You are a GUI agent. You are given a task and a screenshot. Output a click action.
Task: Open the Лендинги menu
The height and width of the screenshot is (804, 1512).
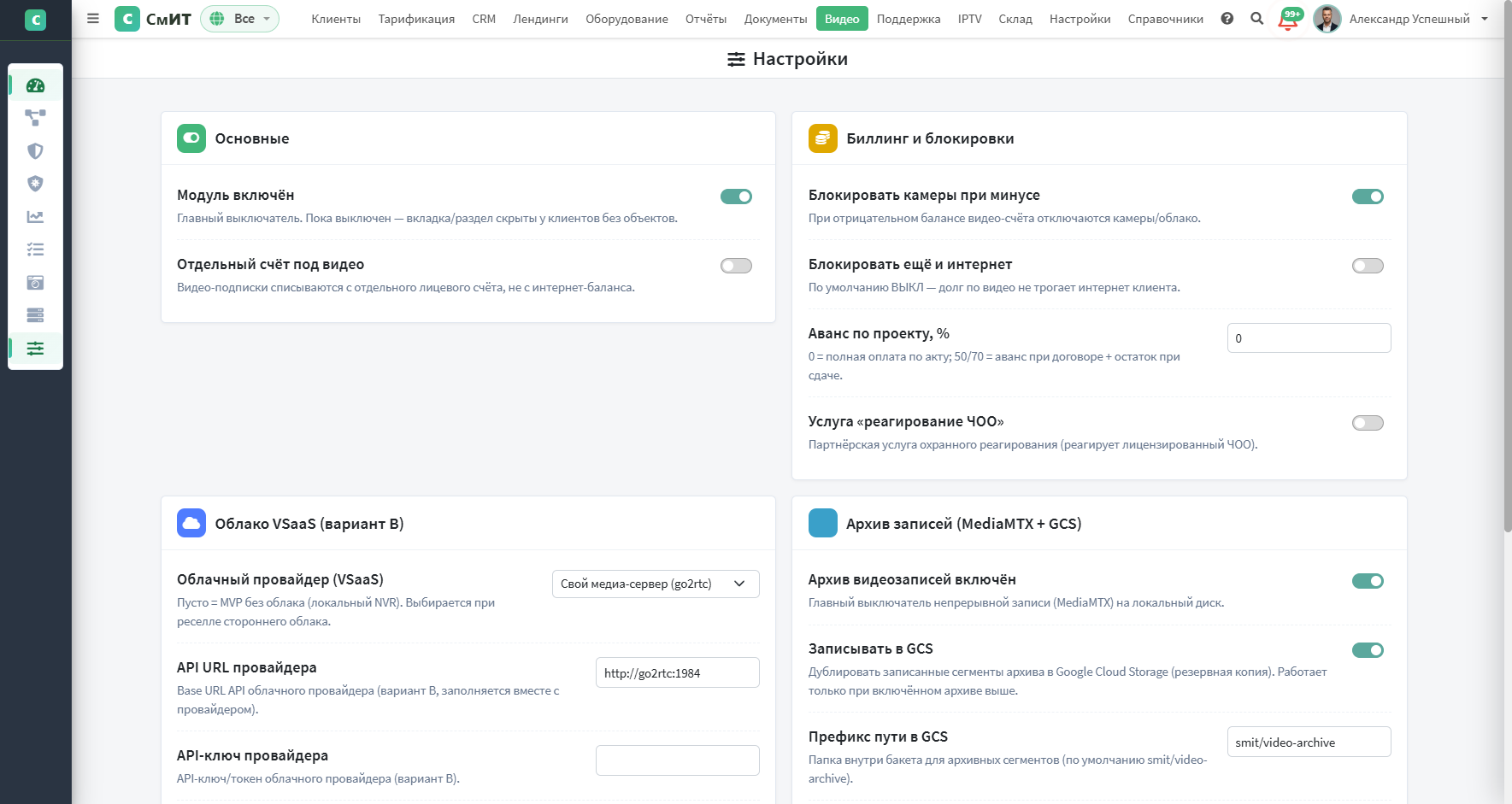click(540, 19)
